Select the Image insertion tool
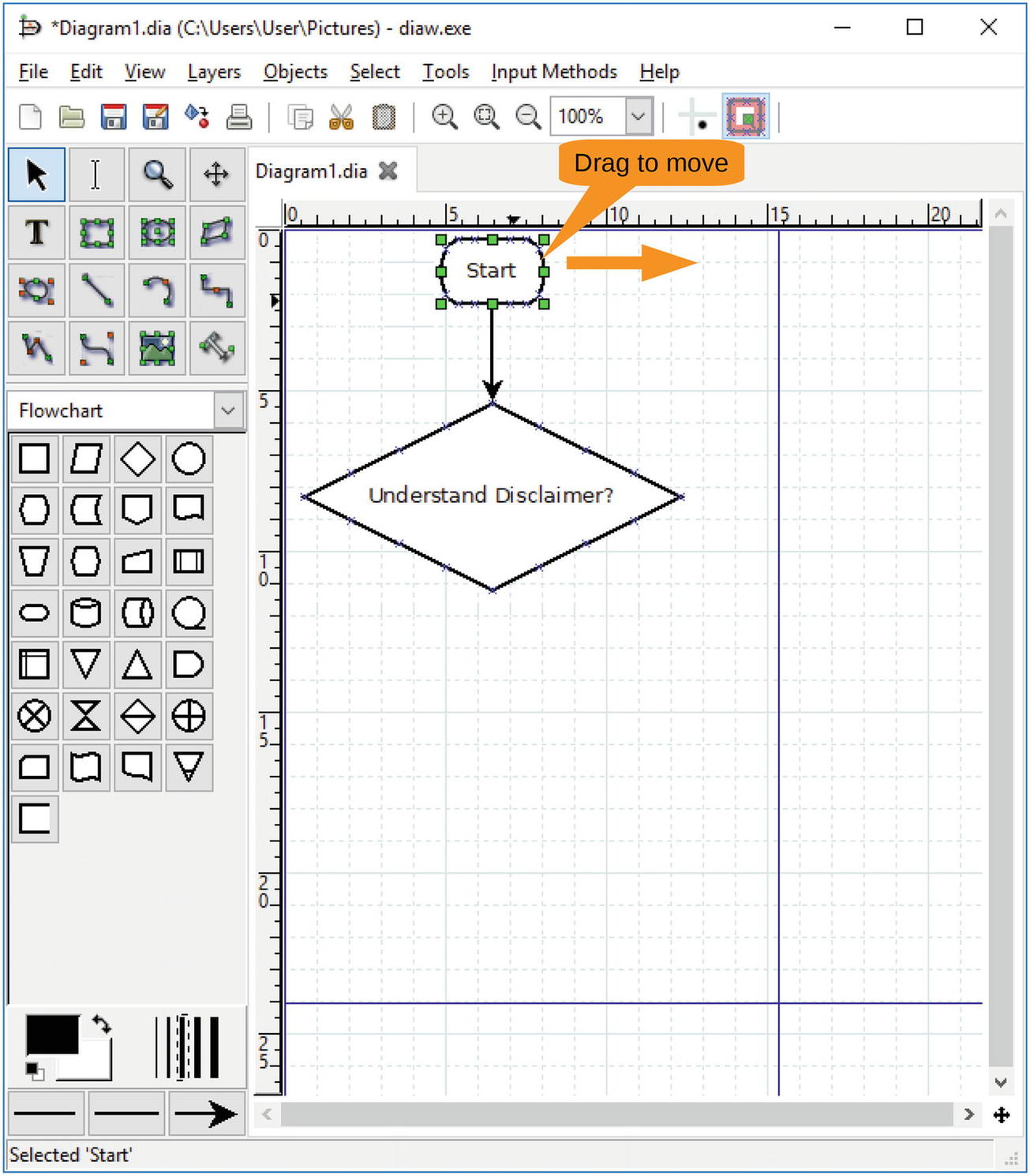 (157, 348)
